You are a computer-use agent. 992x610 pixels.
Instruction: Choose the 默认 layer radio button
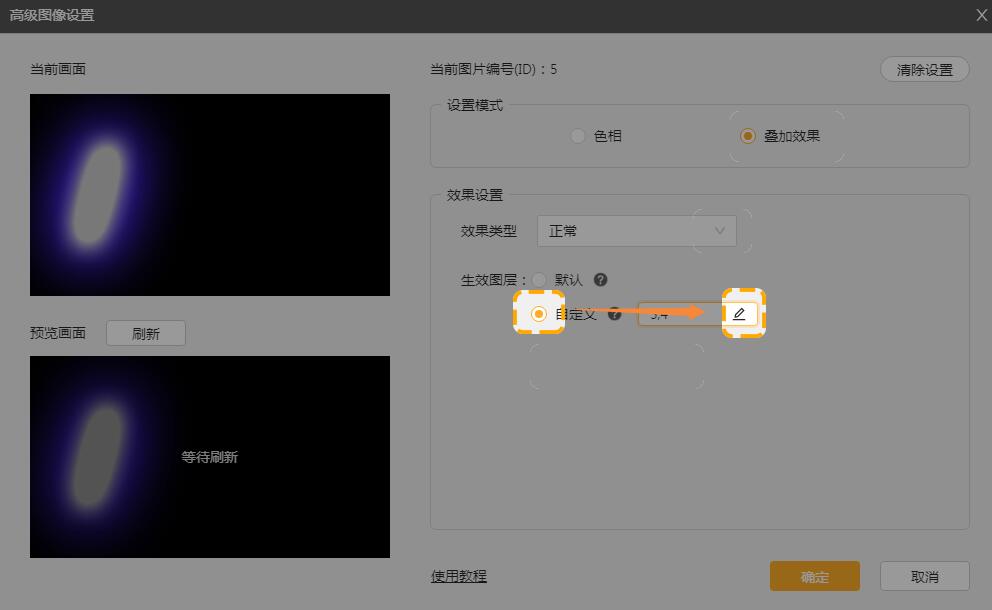[540, 280]
